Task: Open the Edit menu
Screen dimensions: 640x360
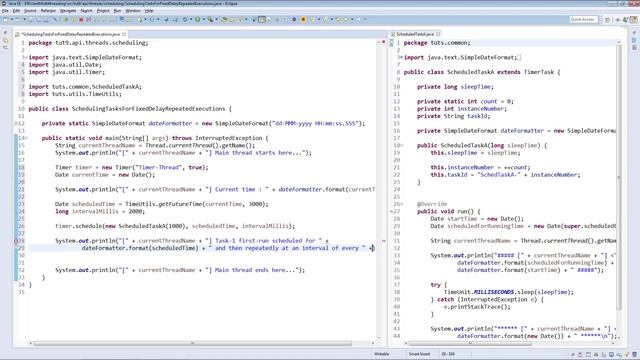Action: 16,11
